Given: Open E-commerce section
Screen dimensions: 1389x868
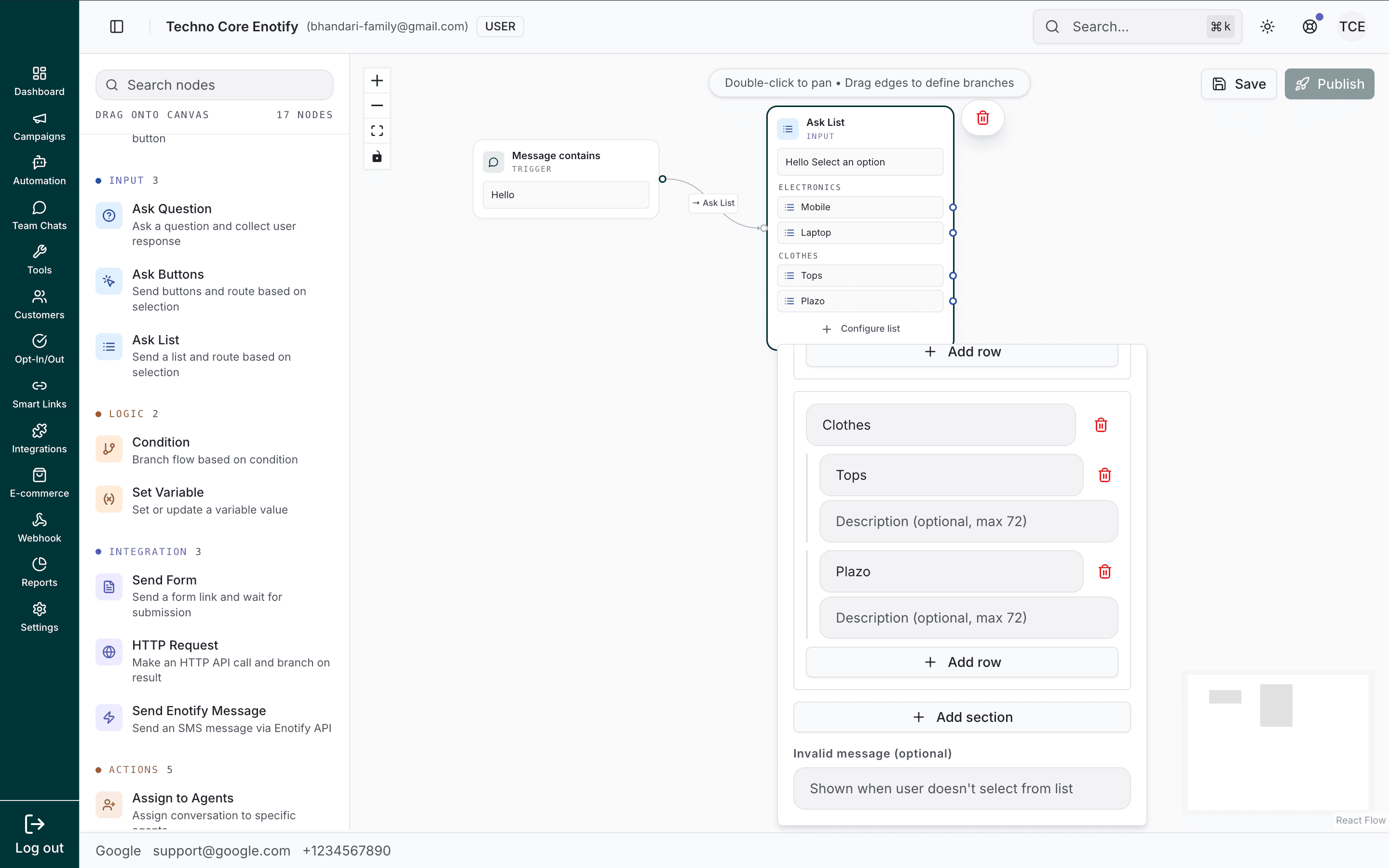Looking at the screenshot, I should click(x=39, y=483).
